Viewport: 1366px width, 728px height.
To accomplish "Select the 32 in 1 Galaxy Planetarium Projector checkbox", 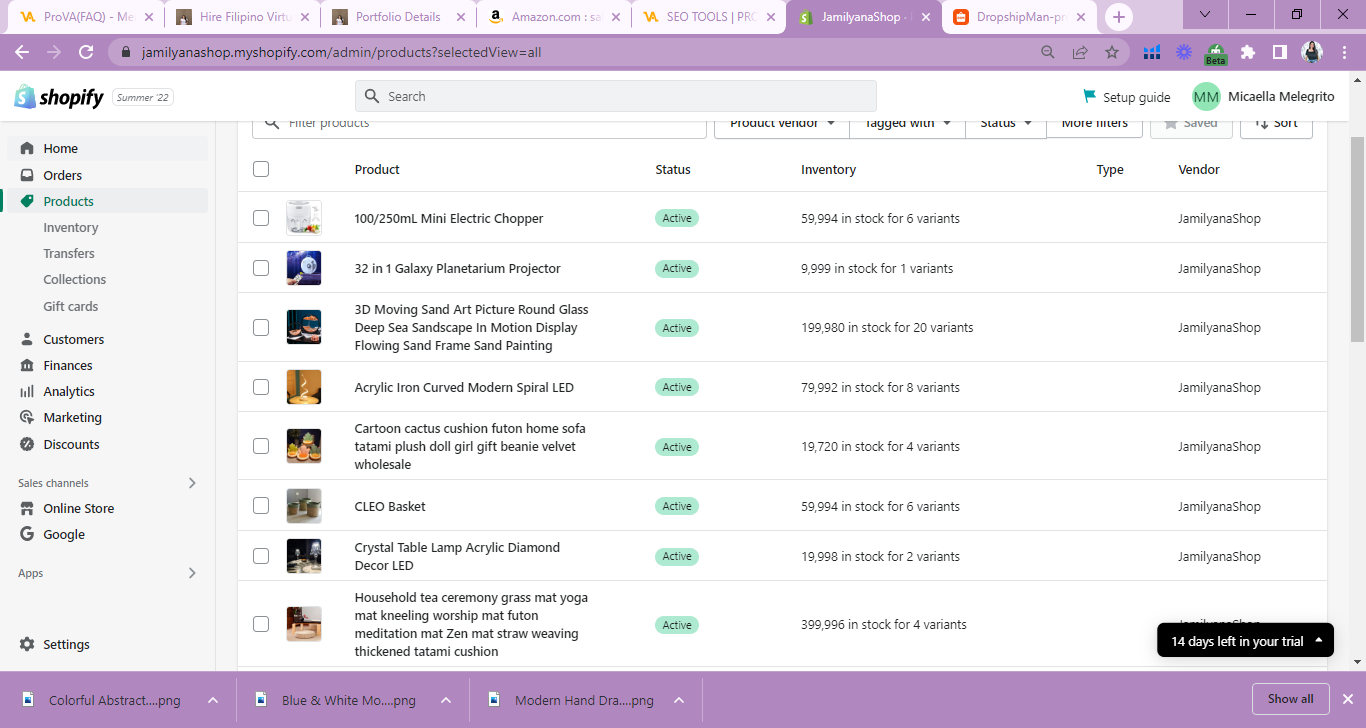I will pyautogui.click(x=261, y=268).
